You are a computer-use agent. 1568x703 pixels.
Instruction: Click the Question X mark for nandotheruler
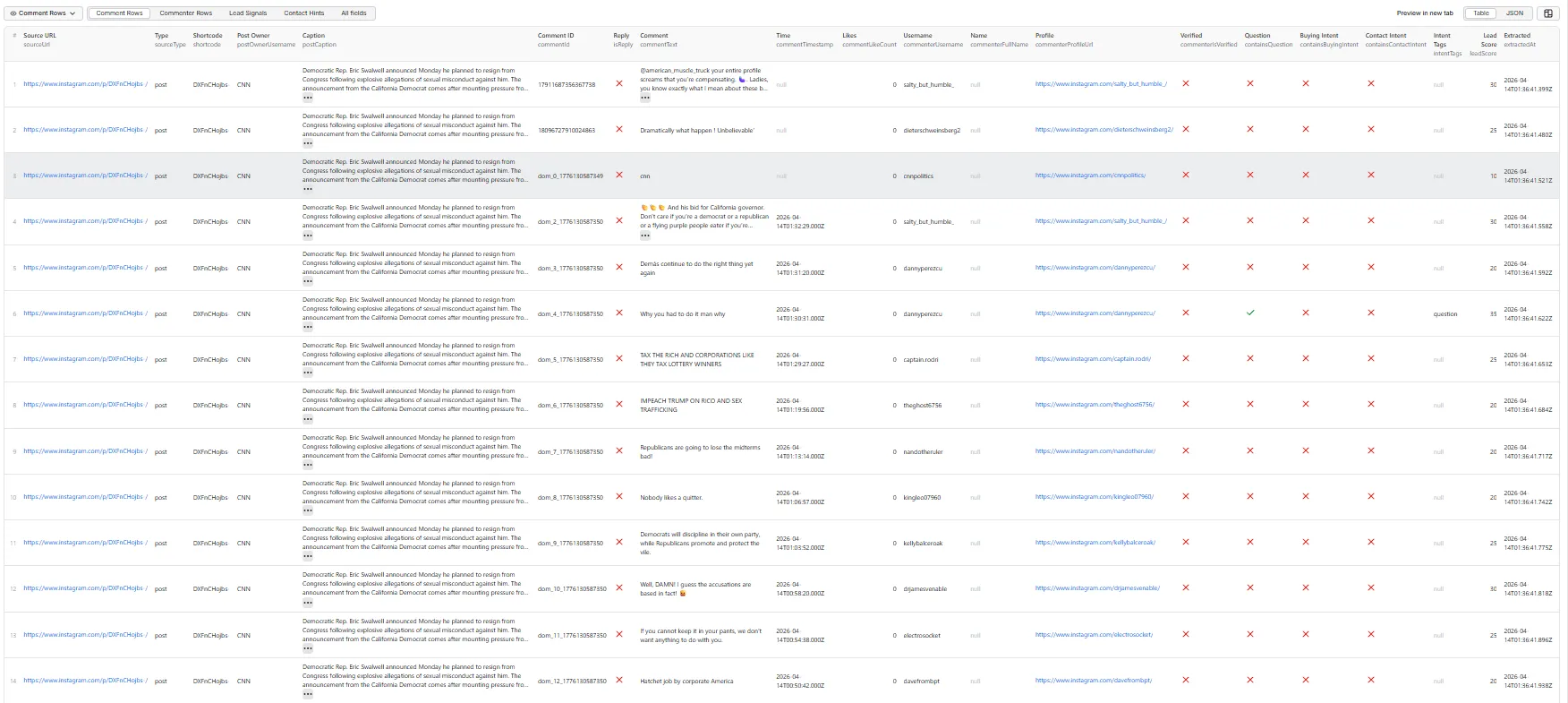click(1250, 450)
